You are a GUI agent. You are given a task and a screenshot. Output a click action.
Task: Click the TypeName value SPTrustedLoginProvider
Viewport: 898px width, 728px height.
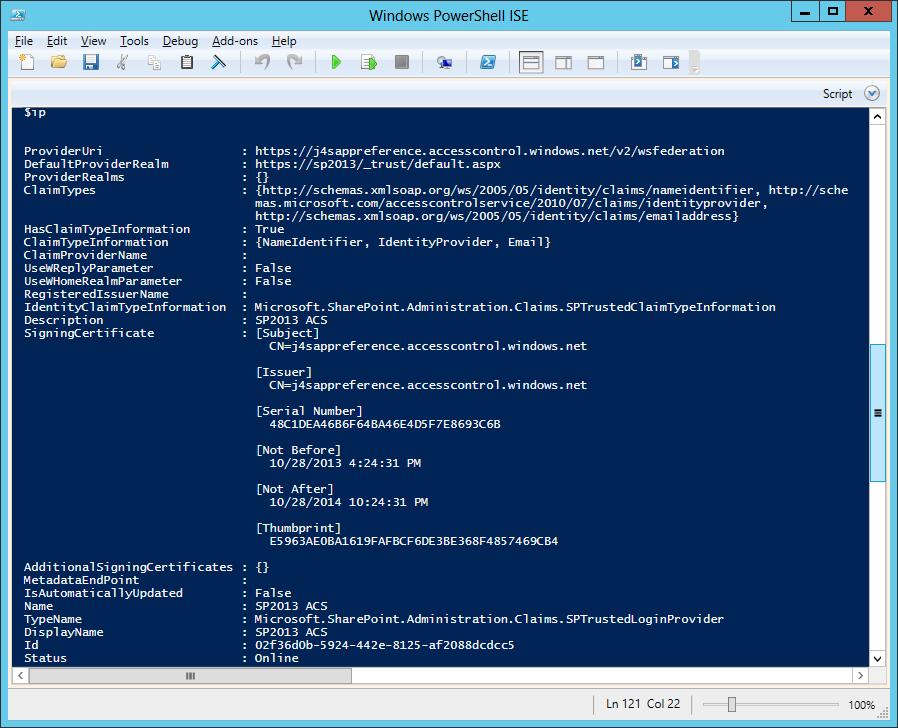[x=489, y=619]
